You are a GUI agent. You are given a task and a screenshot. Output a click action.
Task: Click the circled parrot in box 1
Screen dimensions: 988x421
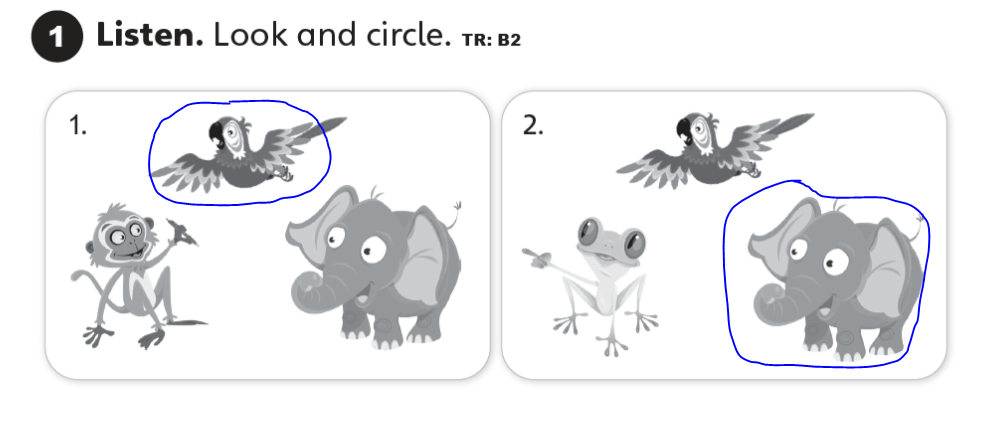click(x=249, y=153)
